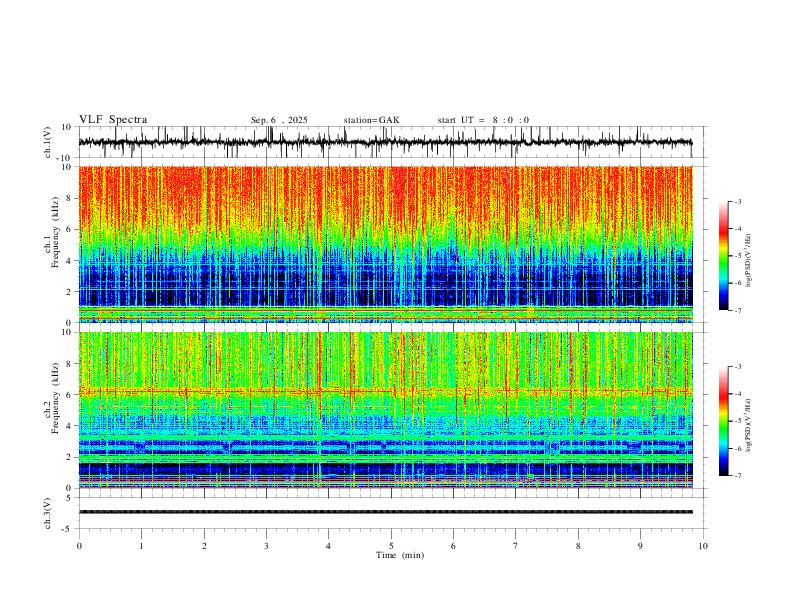This screenshot has height=612, width=792.
Task: Click the time axis tick label "3"
Action: [x=266, y=546]
